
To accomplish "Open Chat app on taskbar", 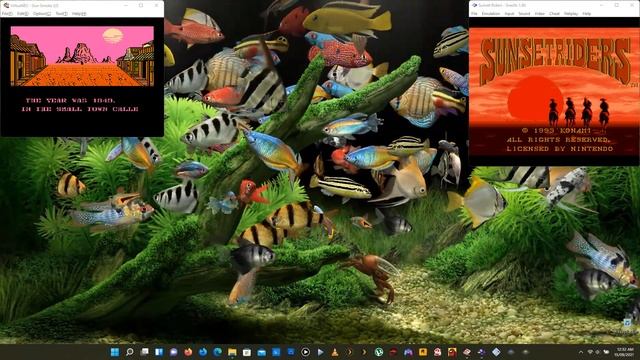I will [x=173, y=352].
